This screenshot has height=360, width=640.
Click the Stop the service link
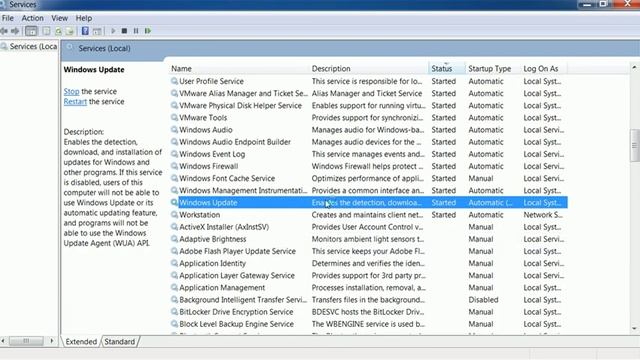pyautogui.click(x=71, y=91)
